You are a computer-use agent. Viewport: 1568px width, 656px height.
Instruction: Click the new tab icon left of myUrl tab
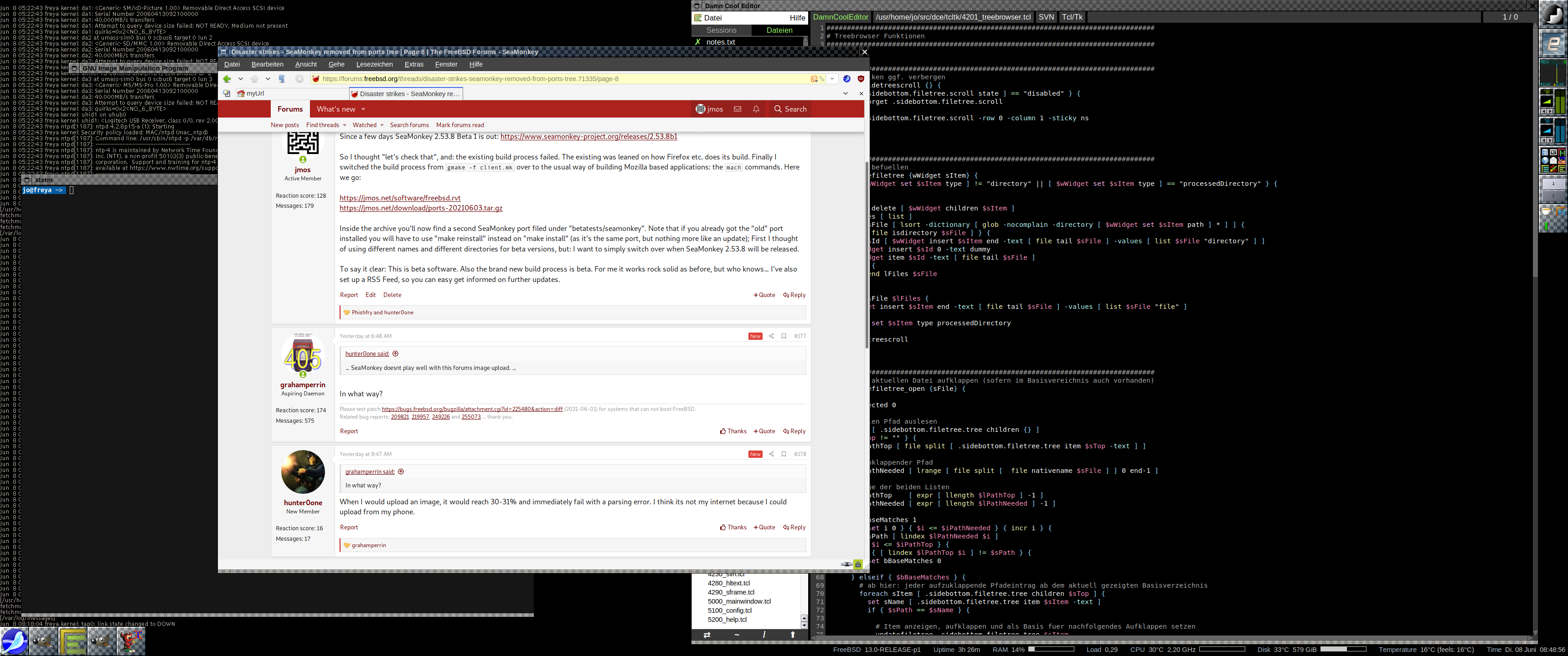click(227, 93)
